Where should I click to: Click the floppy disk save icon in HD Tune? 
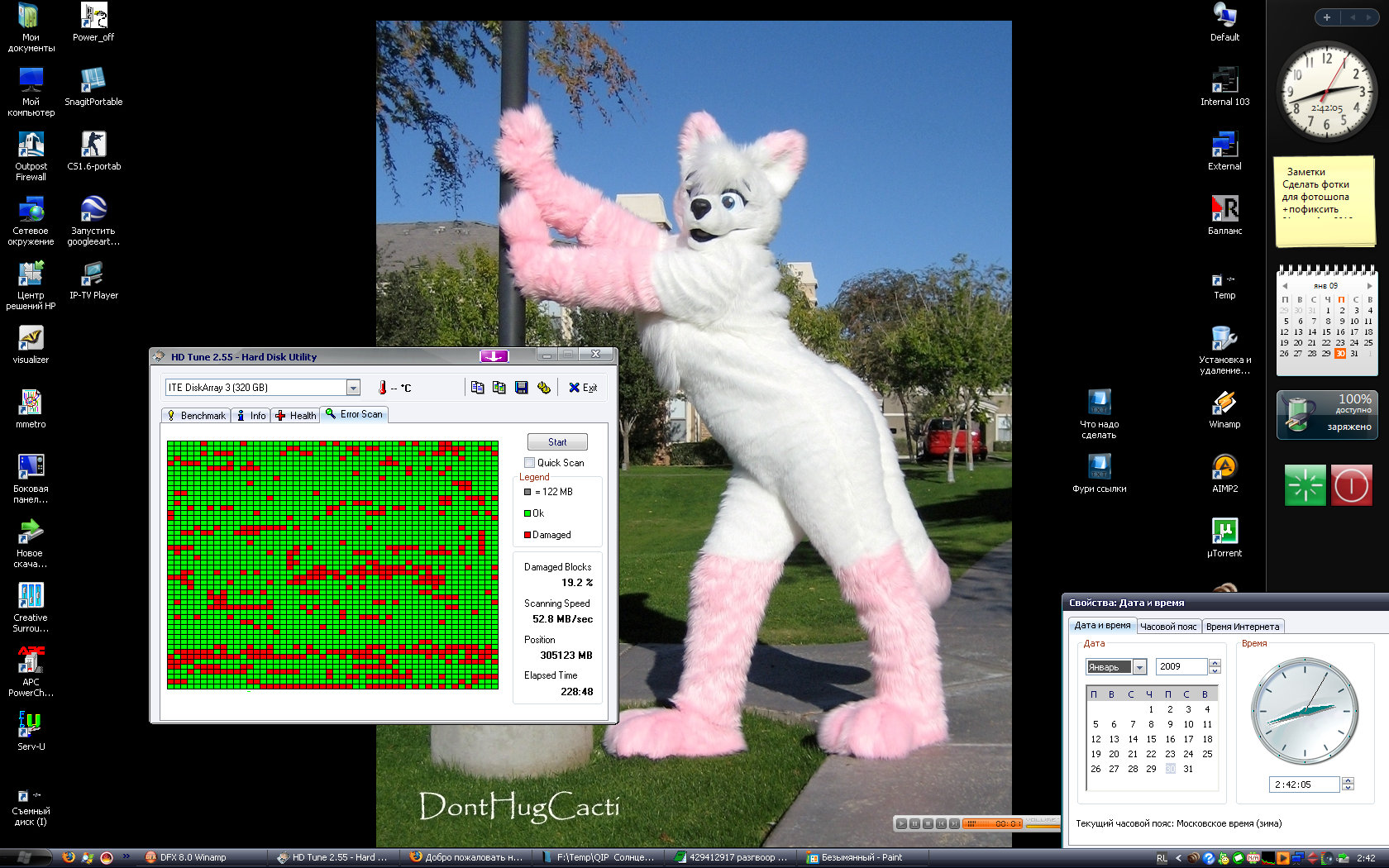tap(521, 388)
